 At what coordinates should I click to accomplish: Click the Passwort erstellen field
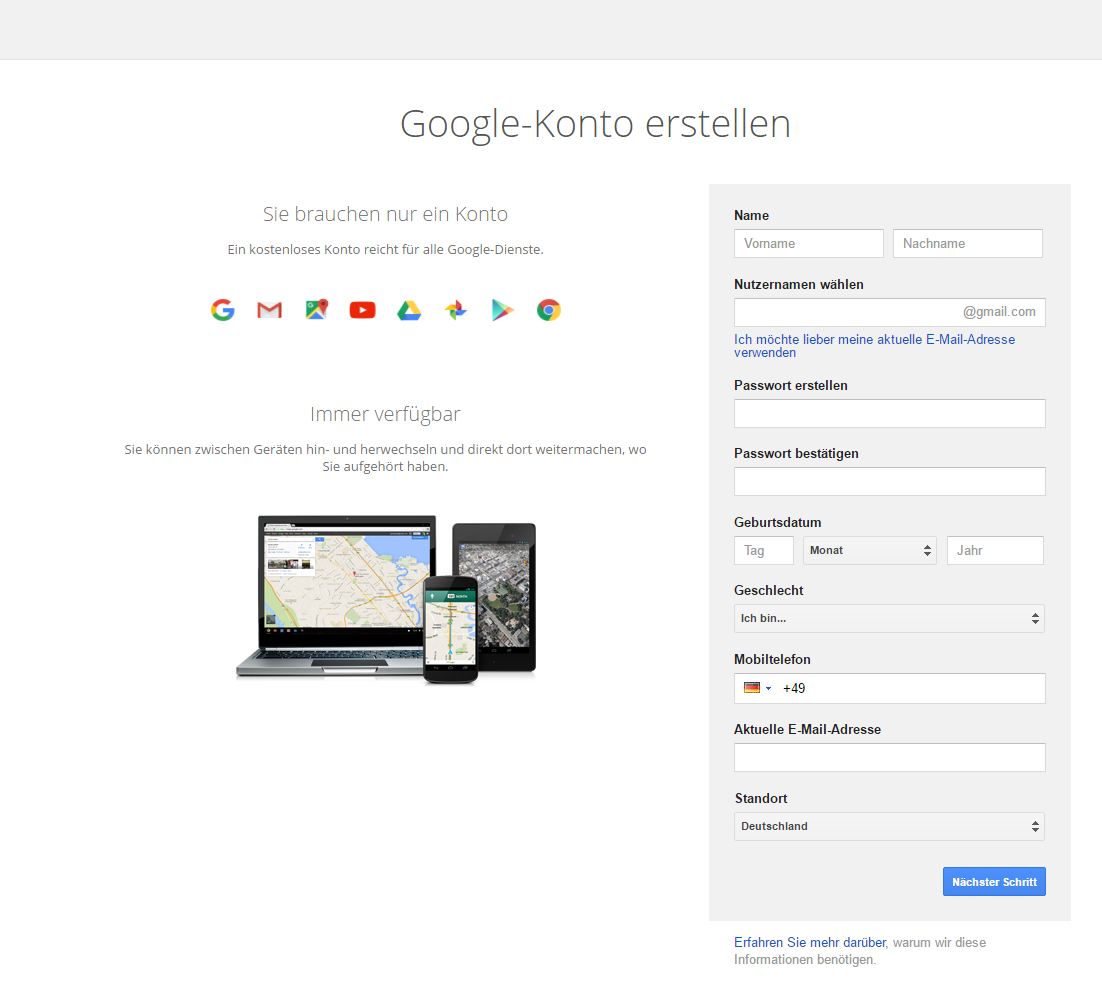click(x=890, y=413)
